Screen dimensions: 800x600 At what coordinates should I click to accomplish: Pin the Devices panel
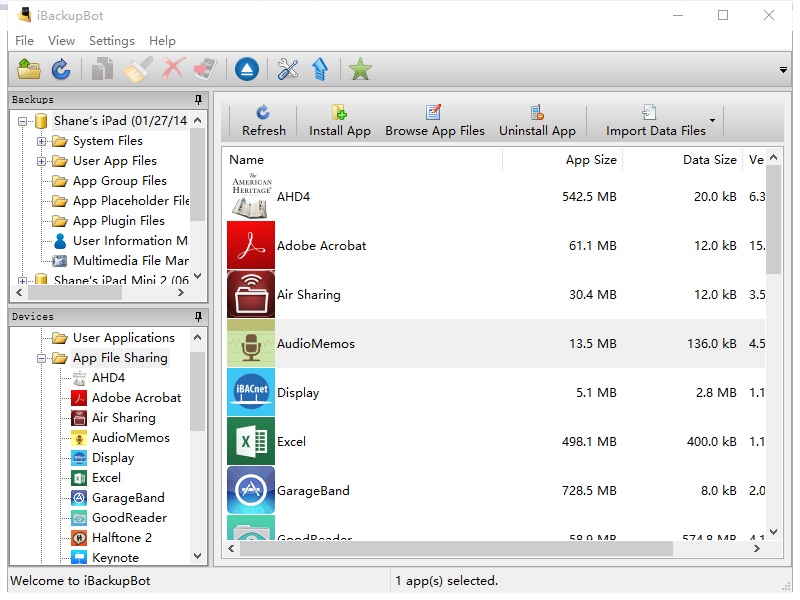[x=198, y=317]
